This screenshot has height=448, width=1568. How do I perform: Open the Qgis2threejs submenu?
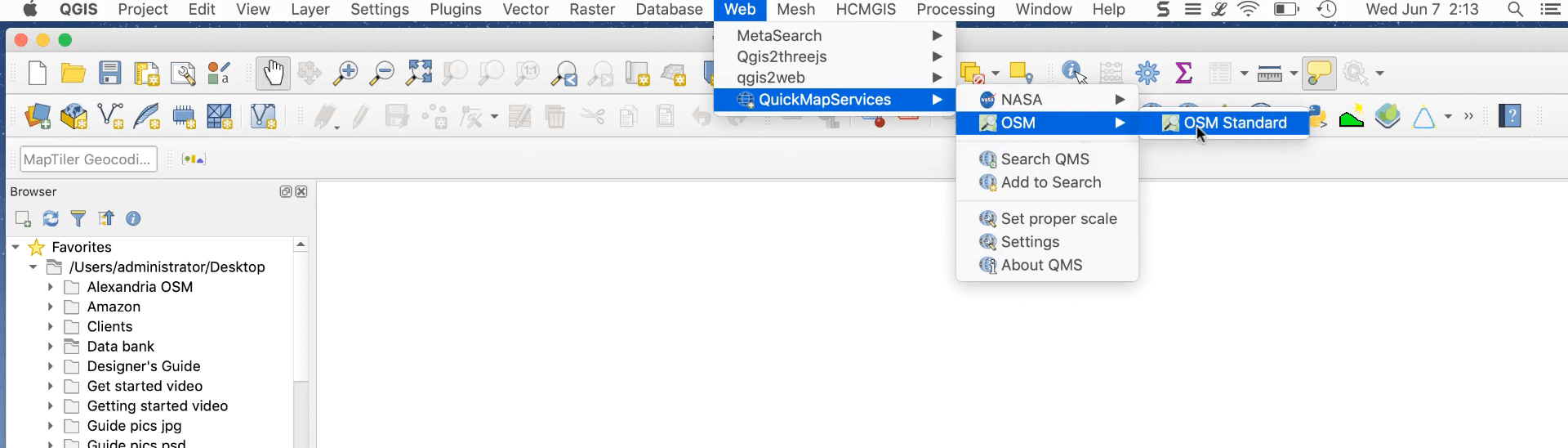click(835, 57)
